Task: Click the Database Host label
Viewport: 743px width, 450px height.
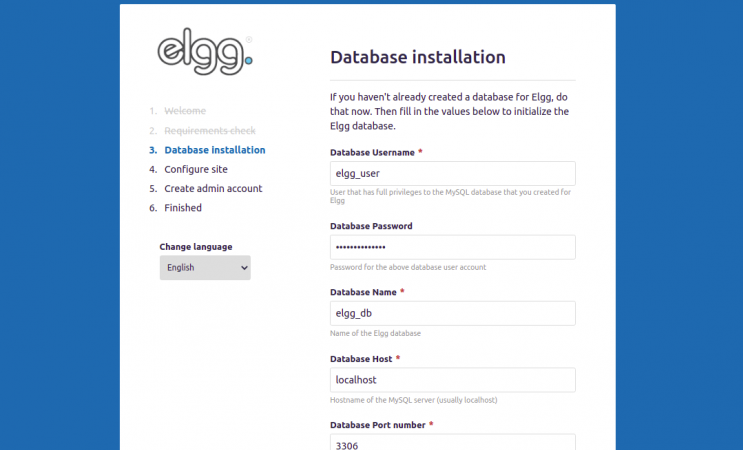Action: pyautogui.click(x=361, y=358)
